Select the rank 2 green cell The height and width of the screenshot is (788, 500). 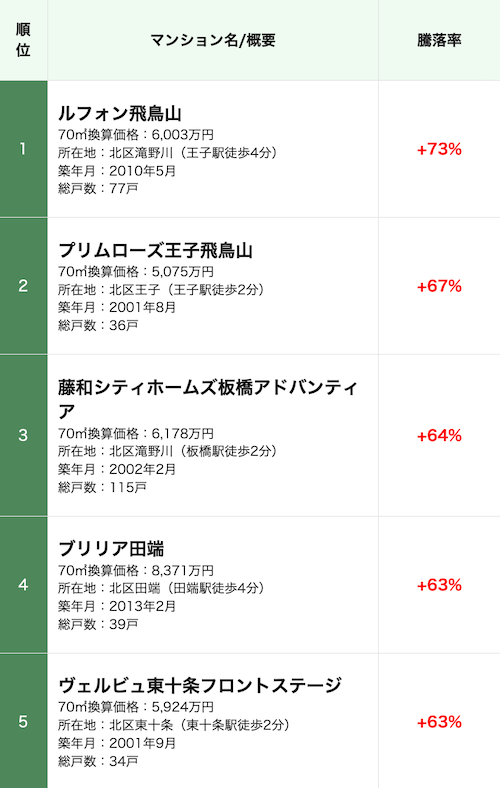coord(24,286)
